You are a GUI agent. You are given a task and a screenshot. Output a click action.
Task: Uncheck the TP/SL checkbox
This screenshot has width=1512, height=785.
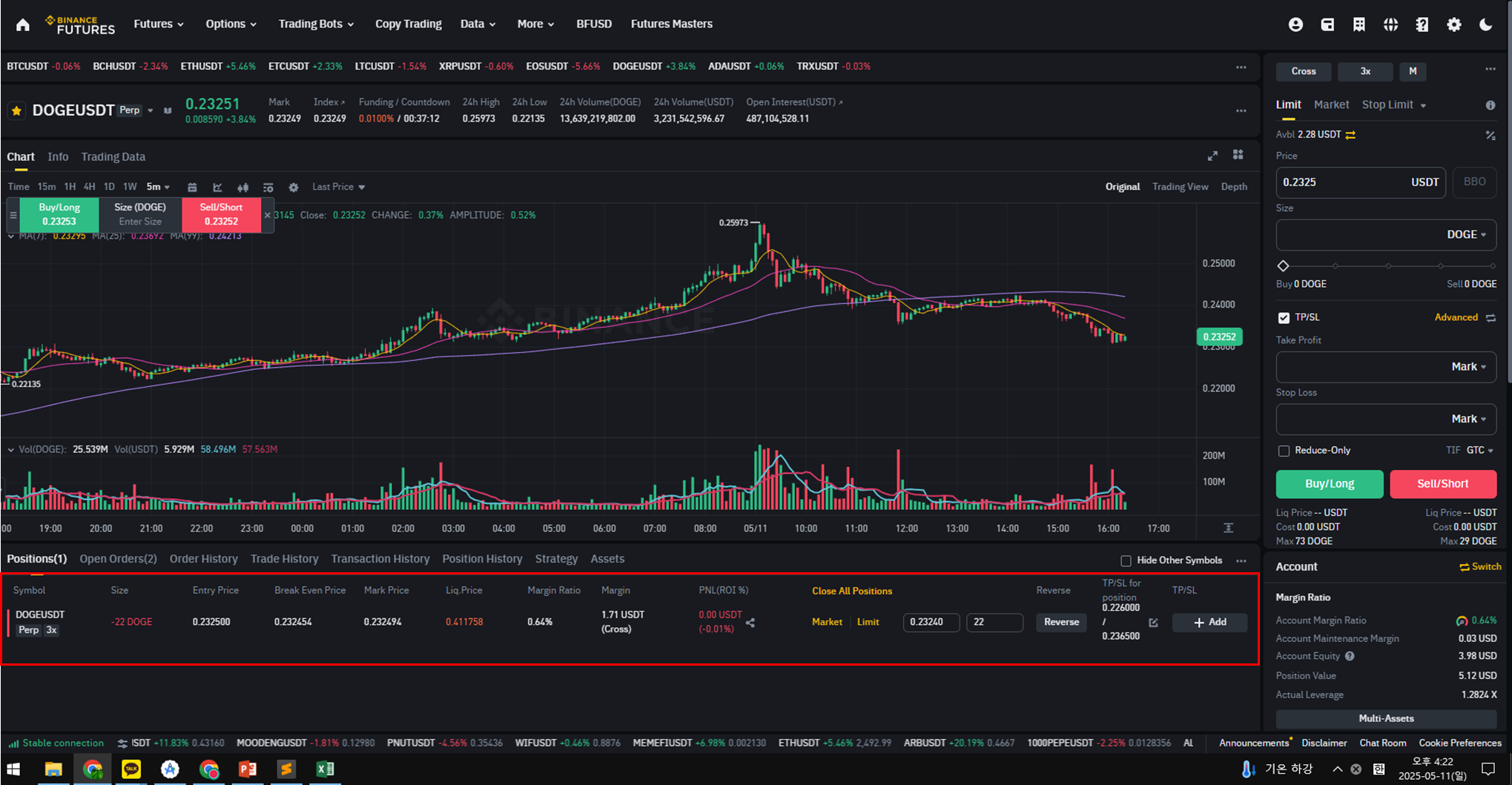click(1284, 317)
